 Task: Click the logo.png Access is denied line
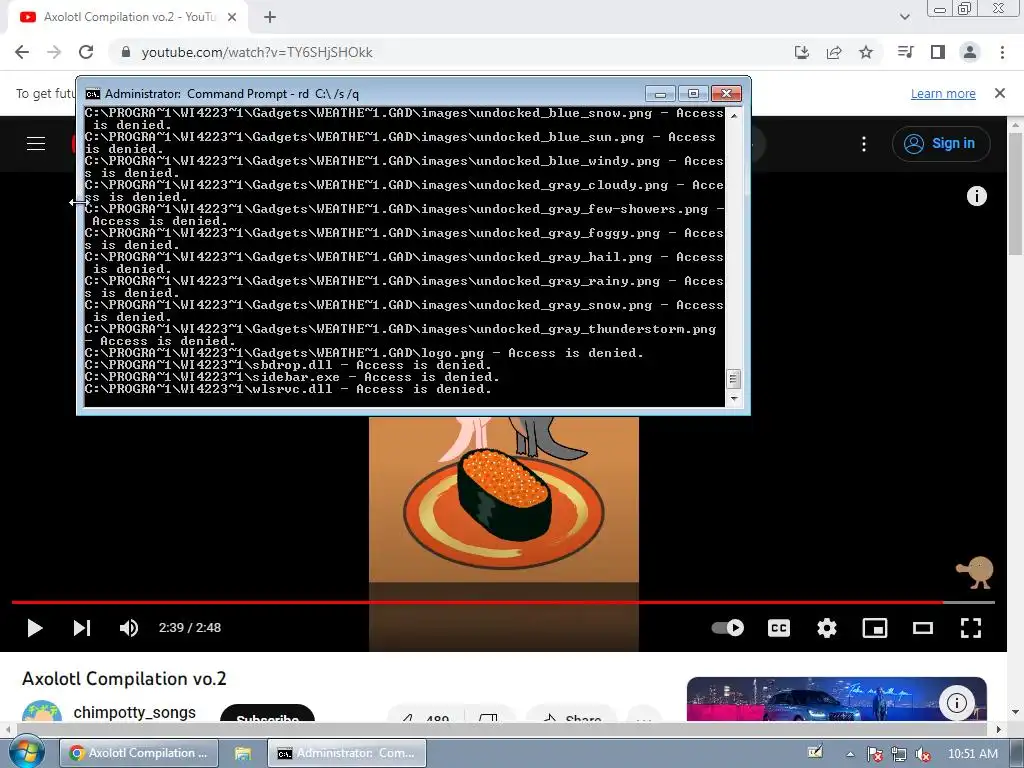[x=364, y=353]
